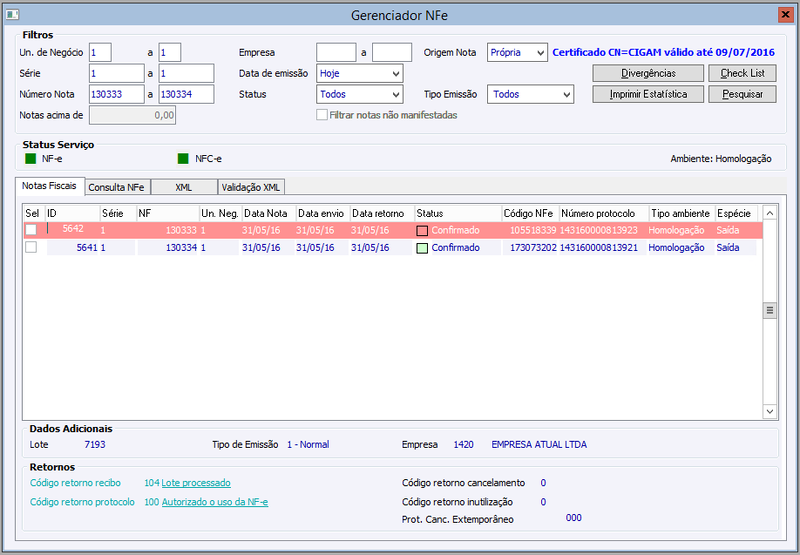
Task: Expand the Status filter dropdown
Action: (x=360, y=94)
